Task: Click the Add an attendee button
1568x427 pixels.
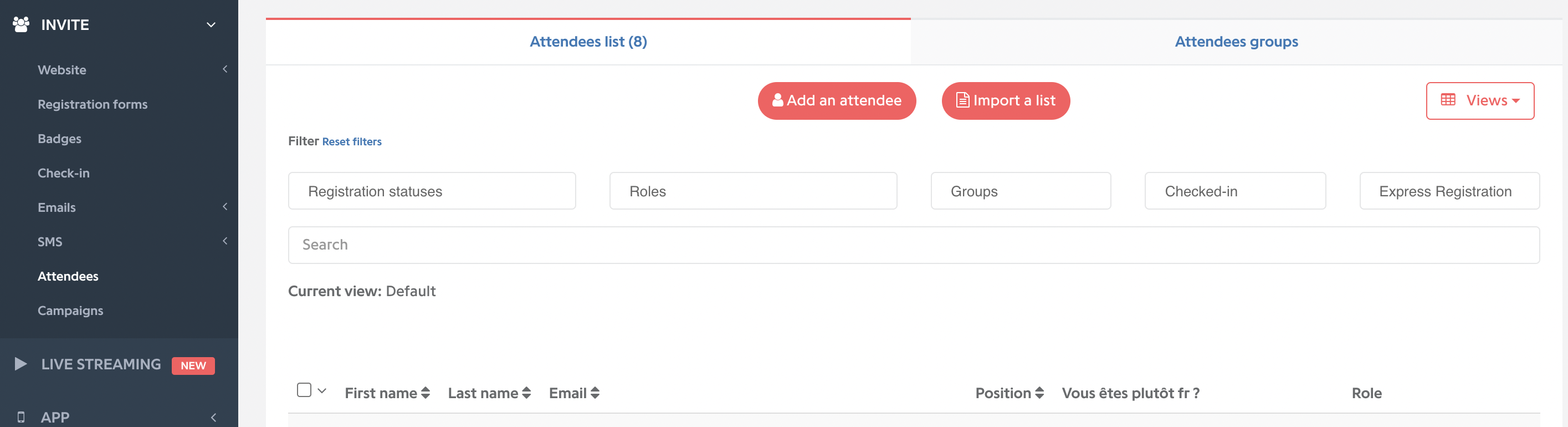Action: (836, 100)
